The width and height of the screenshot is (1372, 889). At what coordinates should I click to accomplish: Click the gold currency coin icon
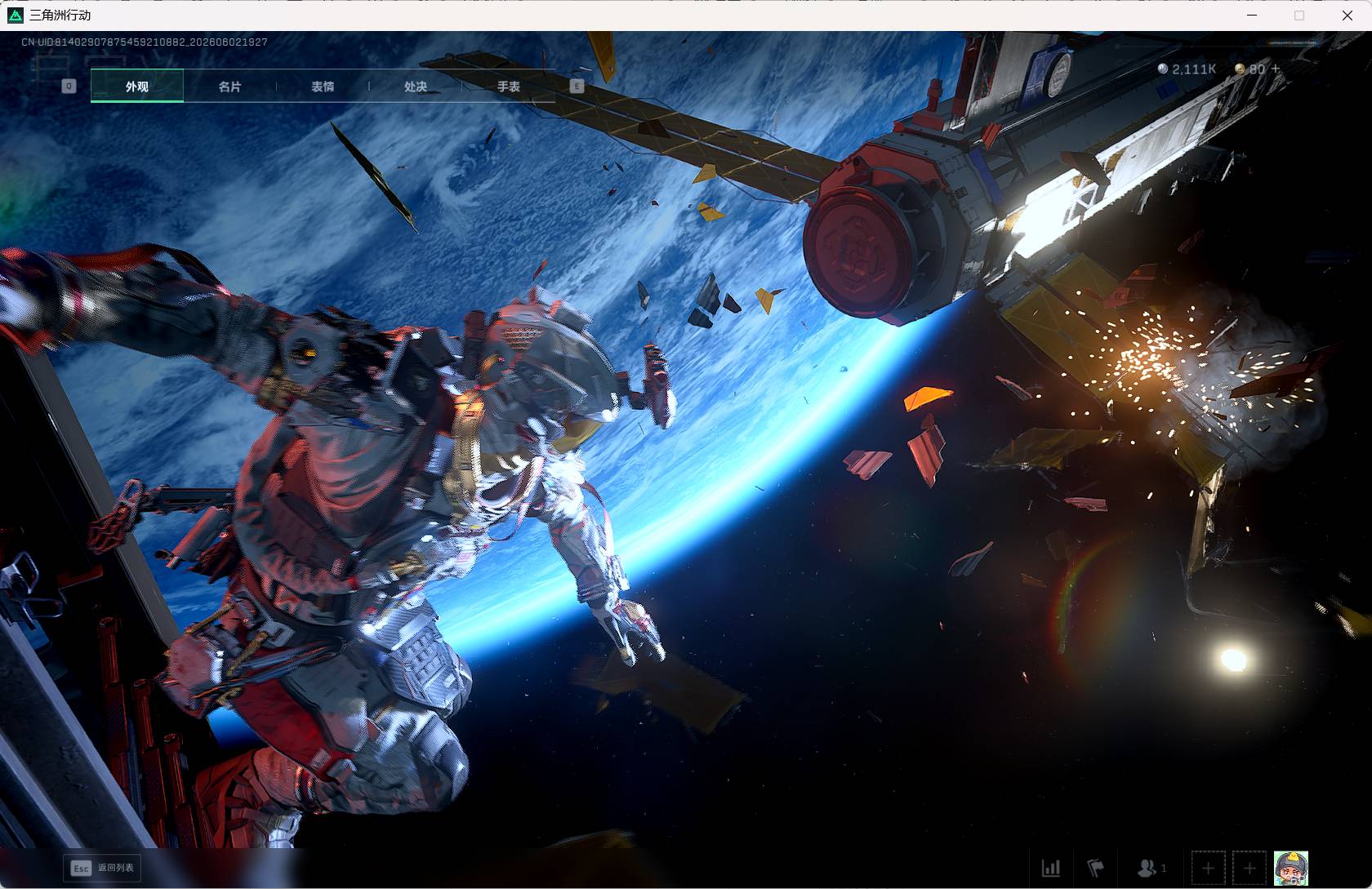(1240, 69)
